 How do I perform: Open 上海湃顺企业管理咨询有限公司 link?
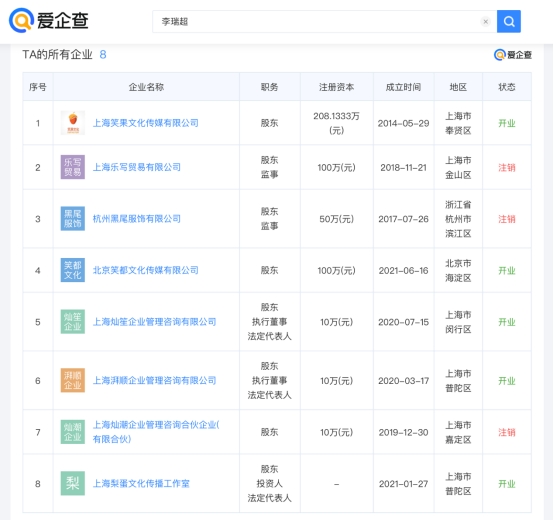154,380
